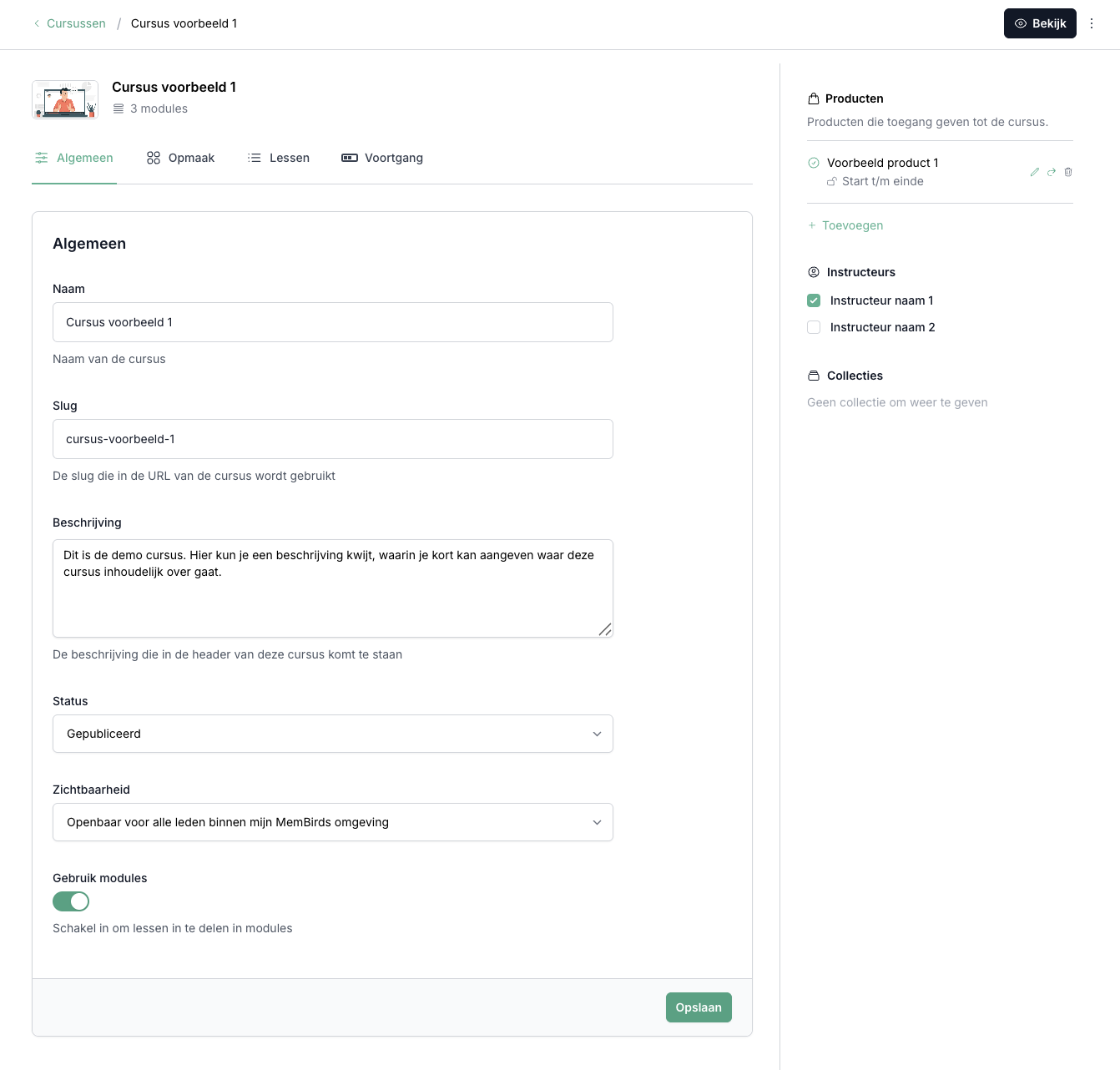
Task: Disable the Gebruik modules switch
Action: click(71, 901)
